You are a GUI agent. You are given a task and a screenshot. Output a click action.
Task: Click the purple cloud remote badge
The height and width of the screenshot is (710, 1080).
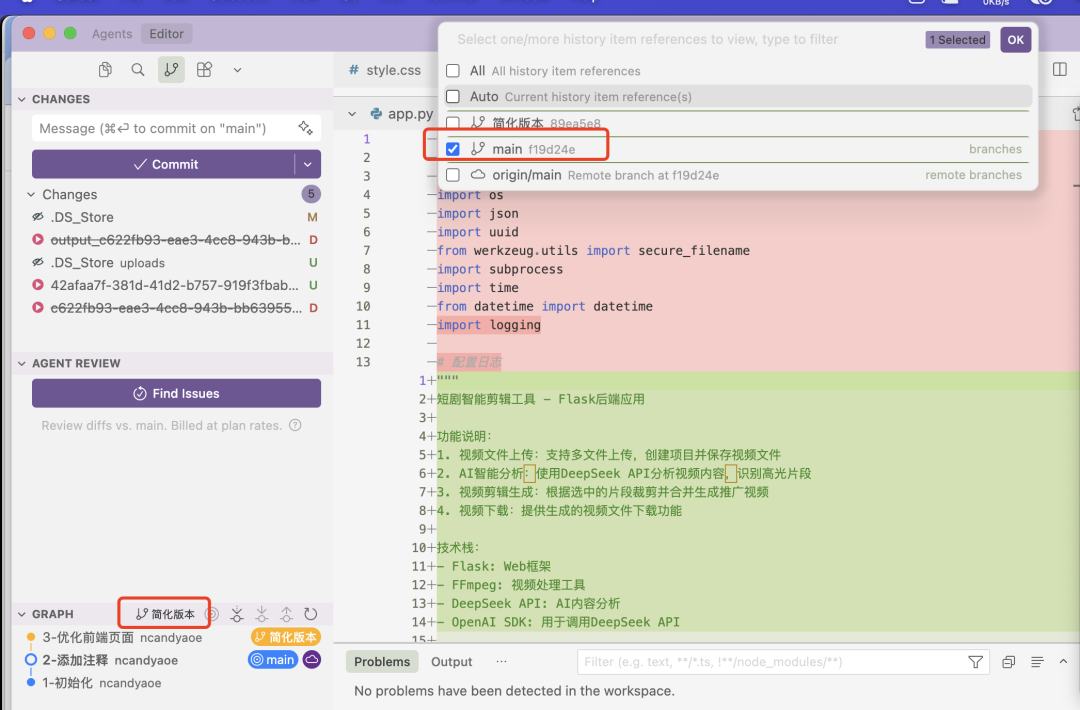[311, 660]
